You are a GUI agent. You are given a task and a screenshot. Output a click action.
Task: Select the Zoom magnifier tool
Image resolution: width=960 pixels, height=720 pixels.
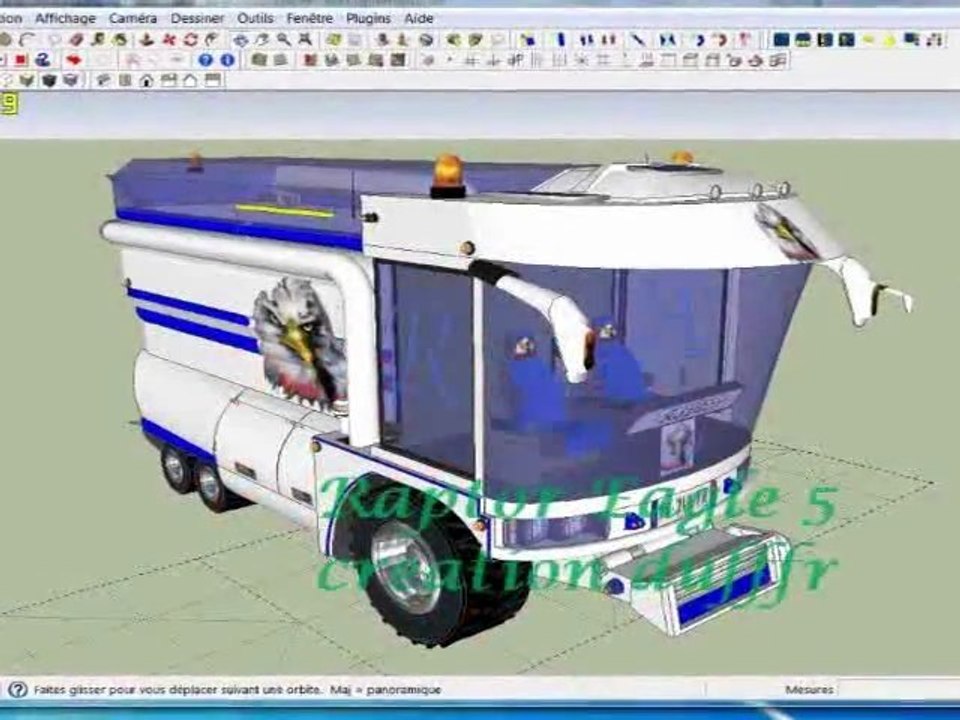click(283, 40)
